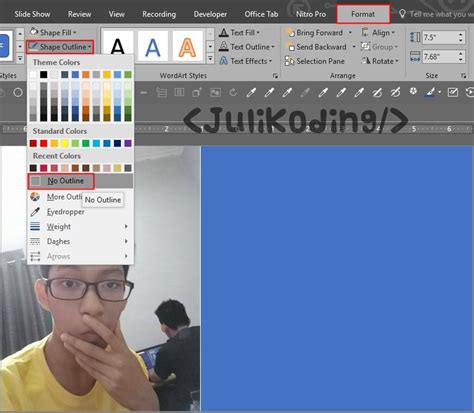Expand the arrow beside Send Backward
The height and width of the screenshot is (413, 474).
click(354, 47)
